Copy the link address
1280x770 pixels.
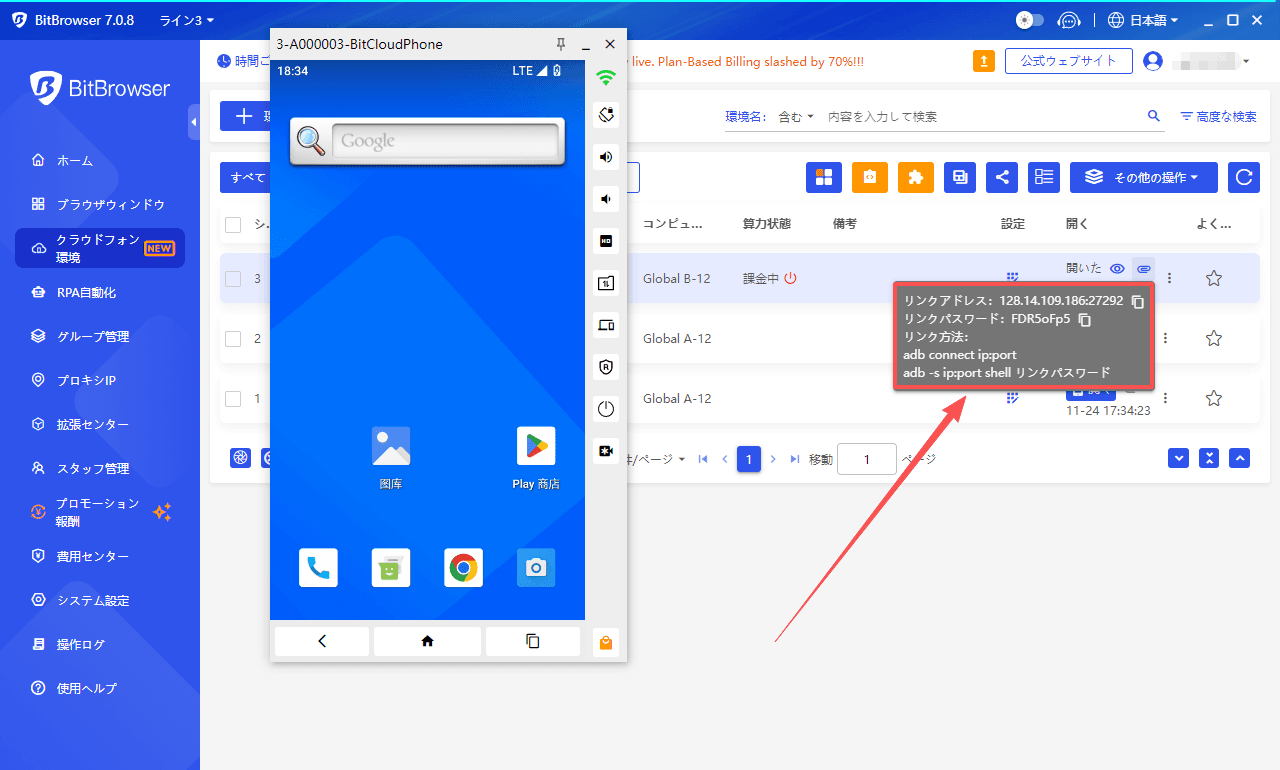pyautogui.click(x=1137, y=301)
